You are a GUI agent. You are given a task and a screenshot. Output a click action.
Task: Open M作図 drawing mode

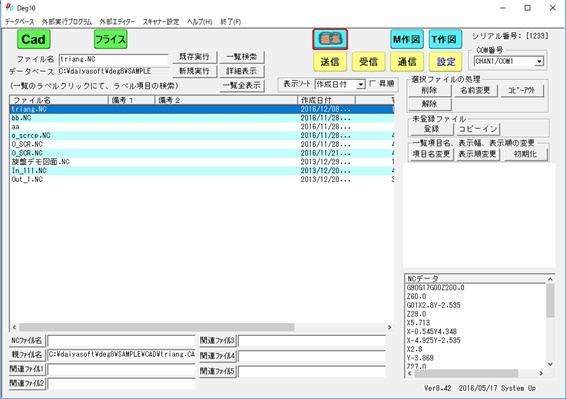(x=407, y=39)
